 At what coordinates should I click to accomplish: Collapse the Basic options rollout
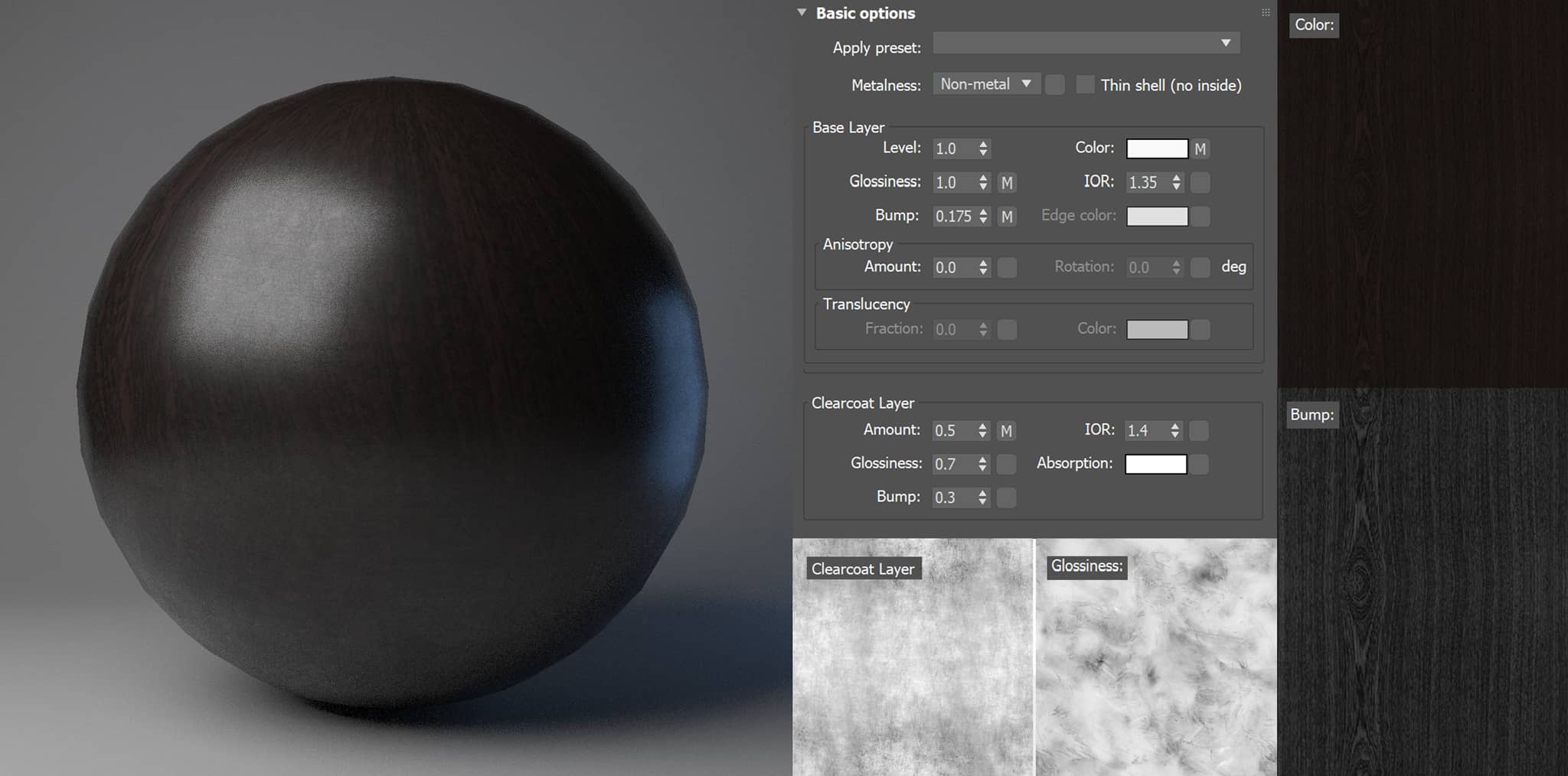pyautogui.click(x=802, y=13)
